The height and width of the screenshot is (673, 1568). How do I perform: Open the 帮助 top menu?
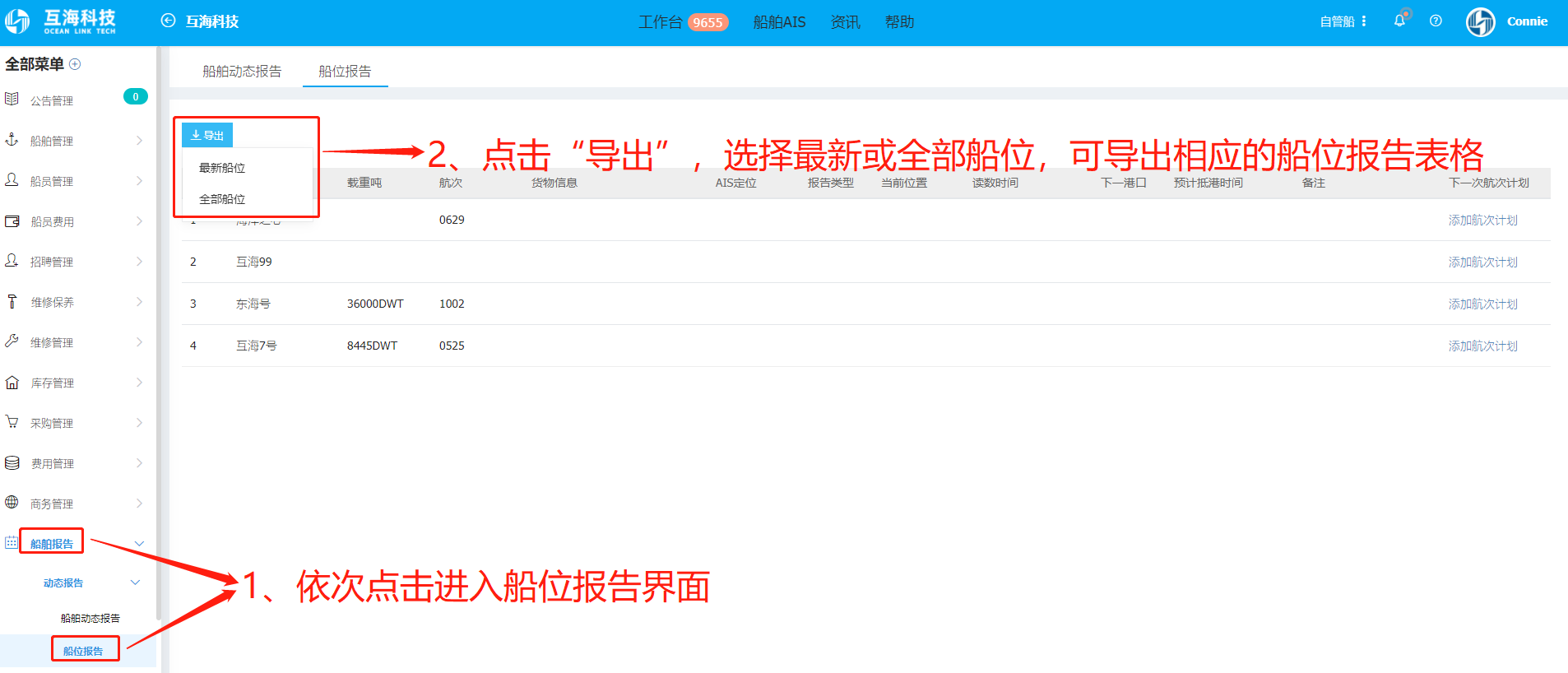click(899, 22)
